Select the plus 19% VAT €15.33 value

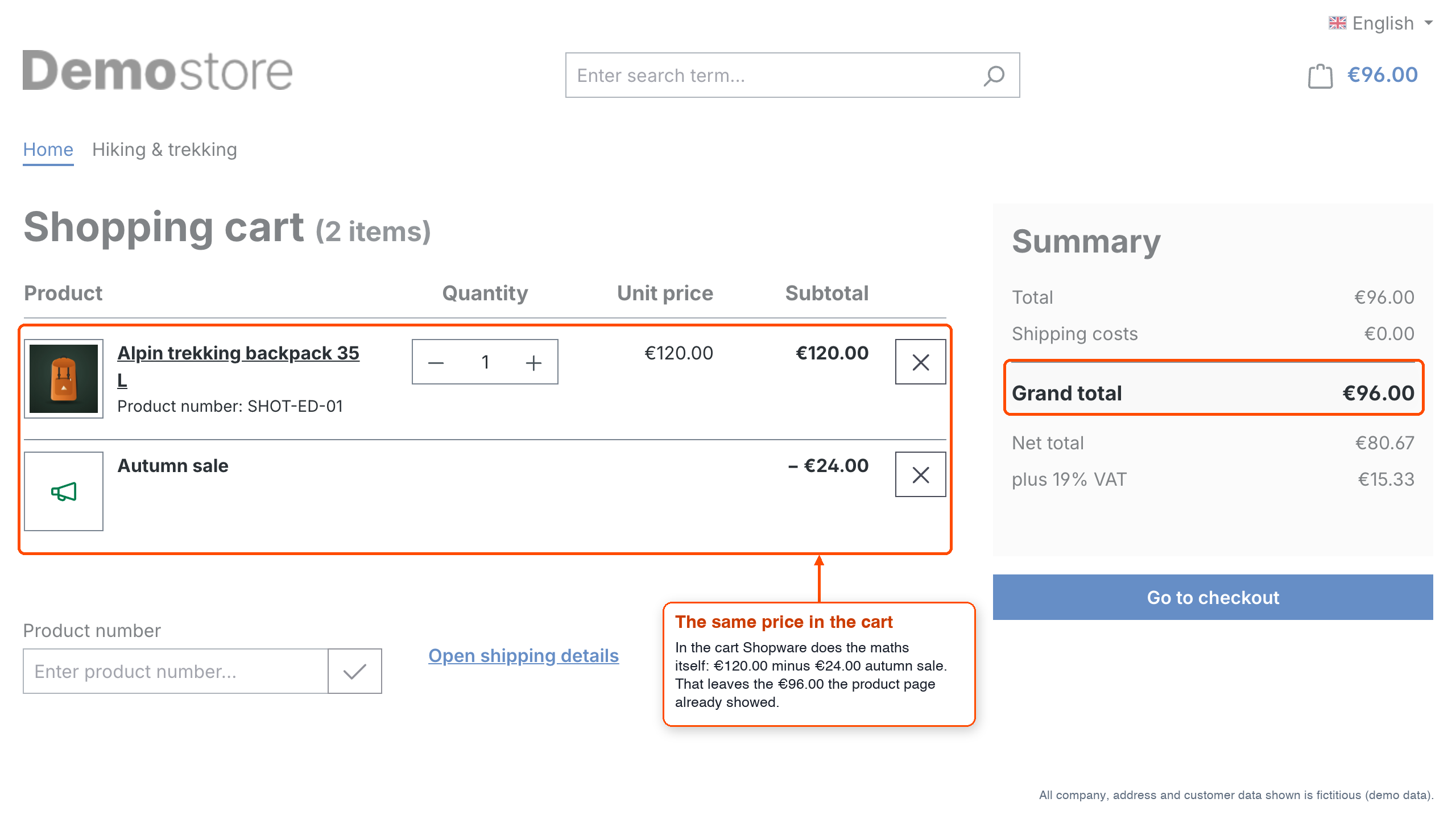click(x=1386, y=479)
